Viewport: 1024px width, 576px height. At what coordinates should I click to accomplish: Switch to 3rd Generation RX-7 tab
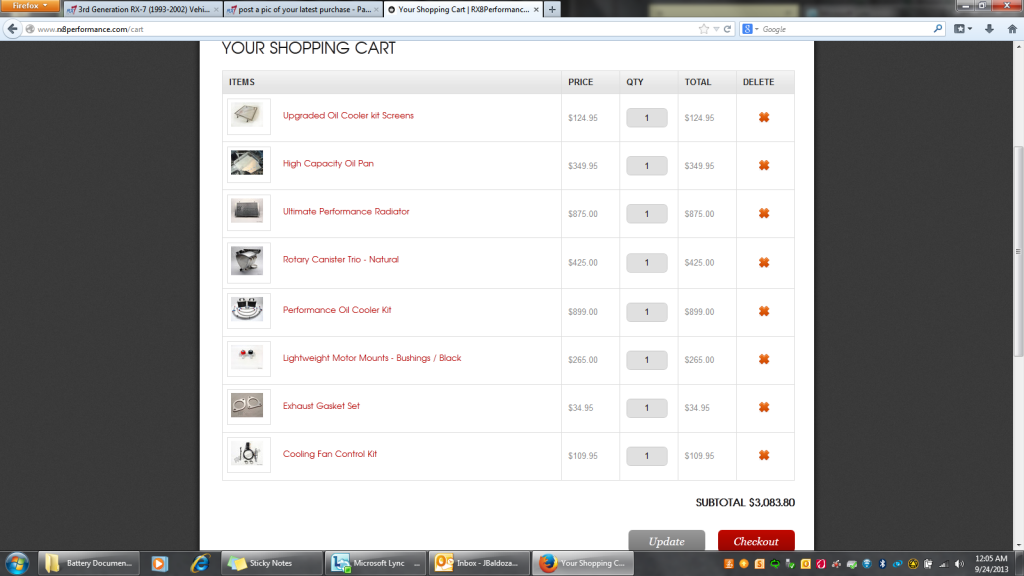click(x=142, y=9)
